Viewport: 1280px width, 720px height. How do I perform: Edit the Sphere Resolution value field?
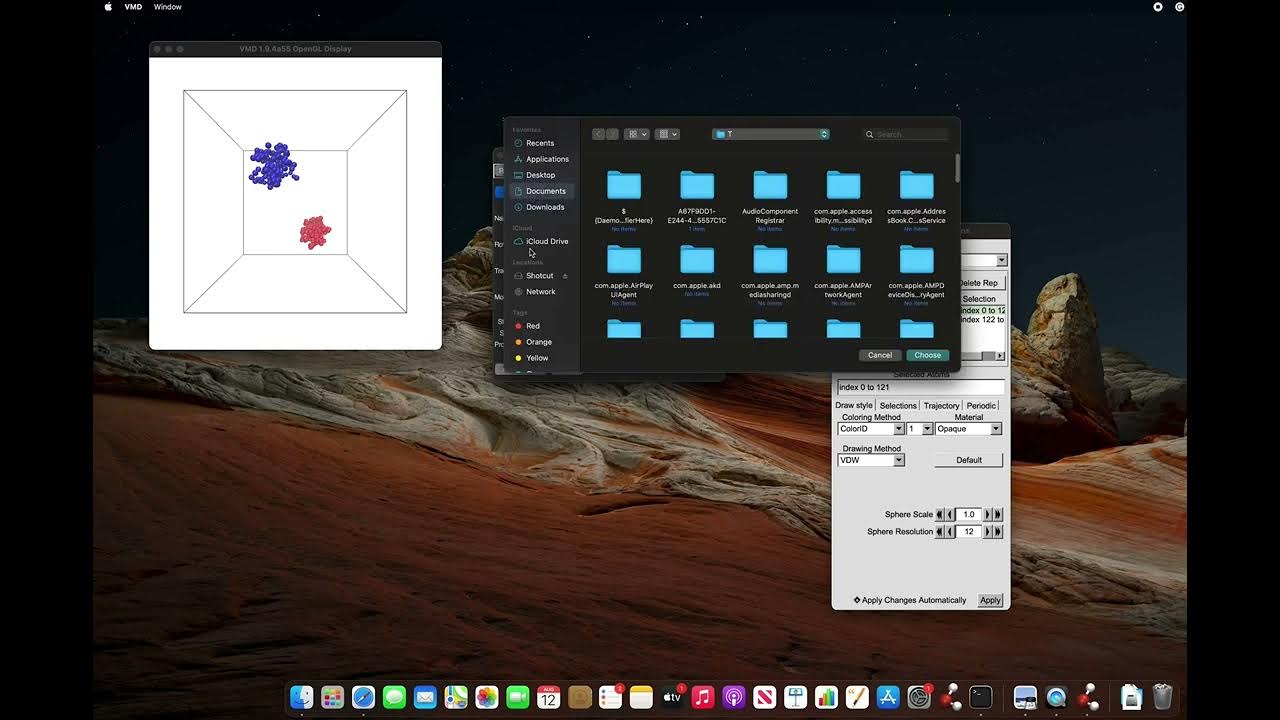click(x=969, y=531)
